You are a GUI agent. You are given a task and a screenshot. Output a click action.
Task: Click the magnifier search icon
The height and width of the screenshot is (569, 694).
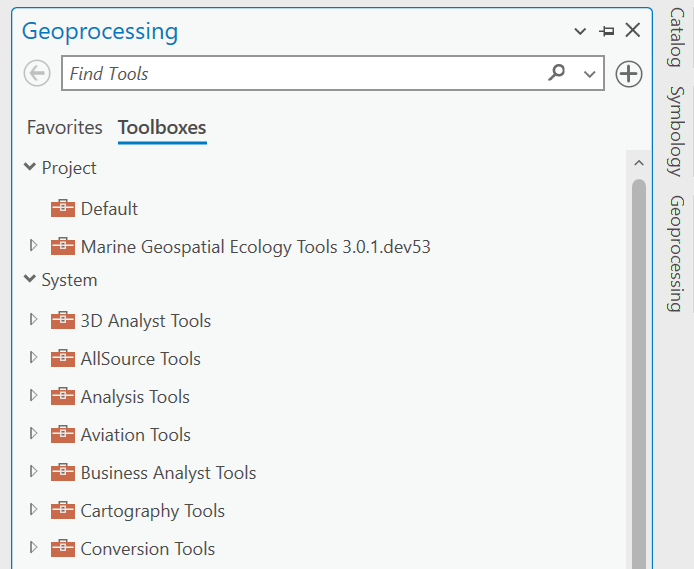coord(556,73)
